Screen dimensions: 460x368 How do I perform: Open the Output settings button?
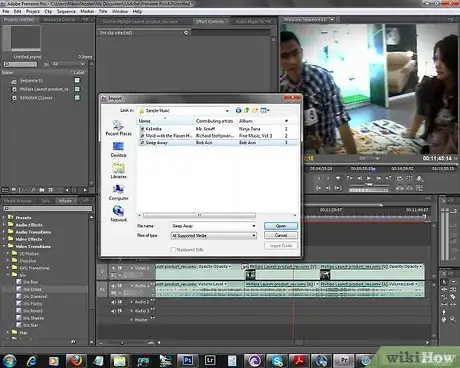pos(419,178)
